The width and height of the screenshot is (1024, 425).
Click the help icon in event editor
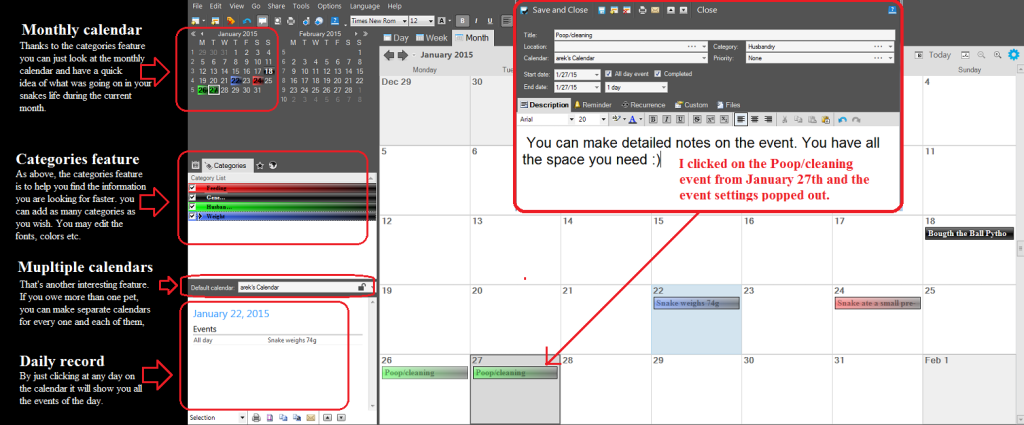(892, 10)
